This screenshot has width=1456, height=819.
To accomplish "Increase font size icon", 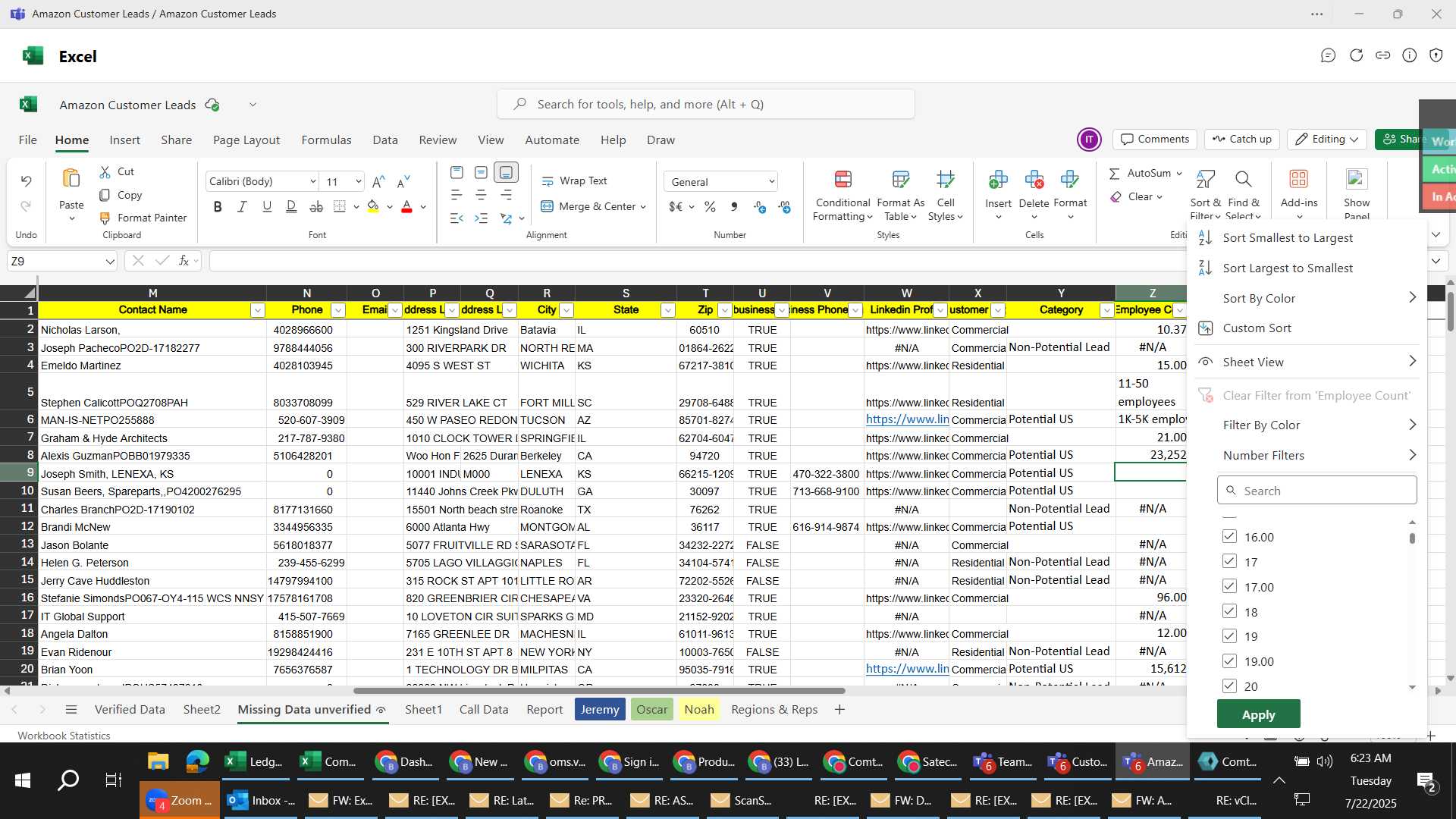I will click(378, 181).
